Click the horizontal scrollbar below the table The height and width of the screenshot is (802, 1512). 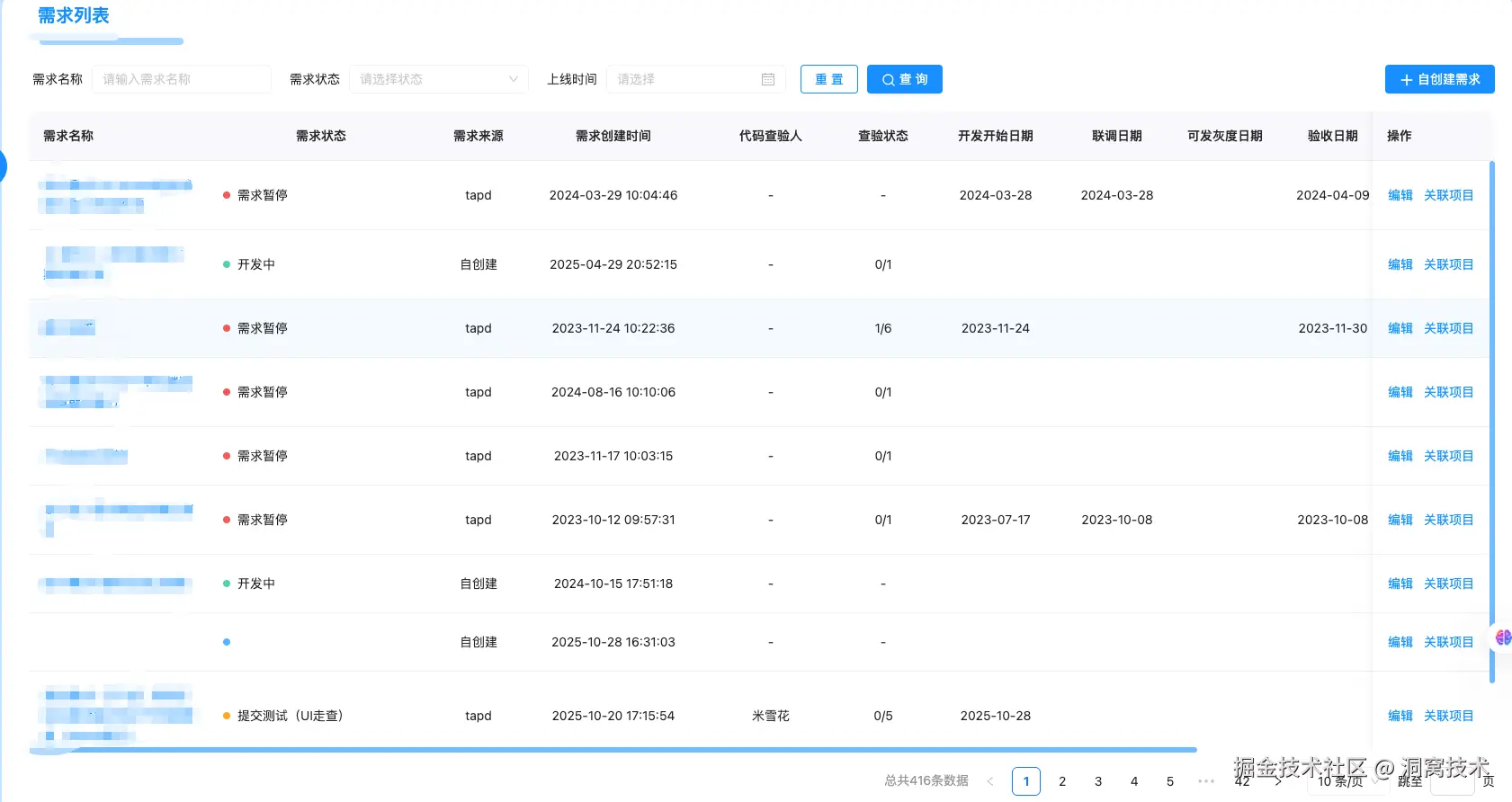coord(612,749)
